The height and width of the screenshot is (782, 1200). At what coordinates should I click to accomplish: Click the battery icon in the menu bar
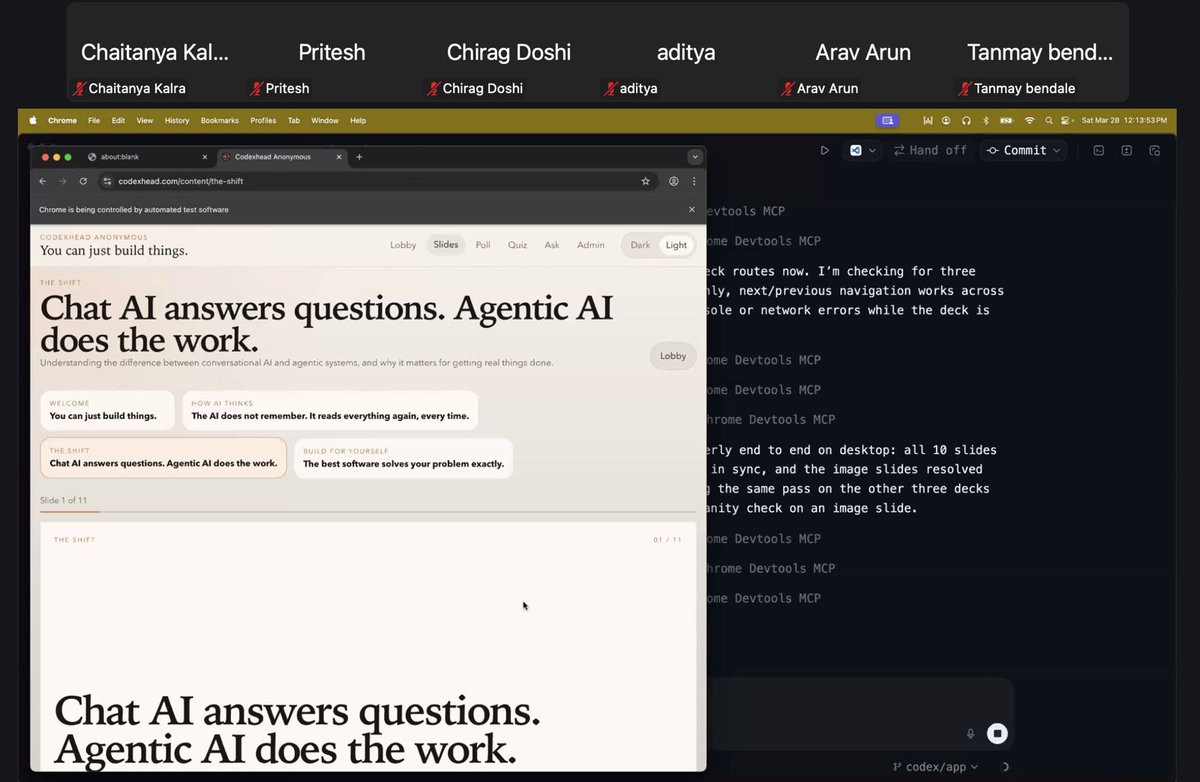(1005, 120)
